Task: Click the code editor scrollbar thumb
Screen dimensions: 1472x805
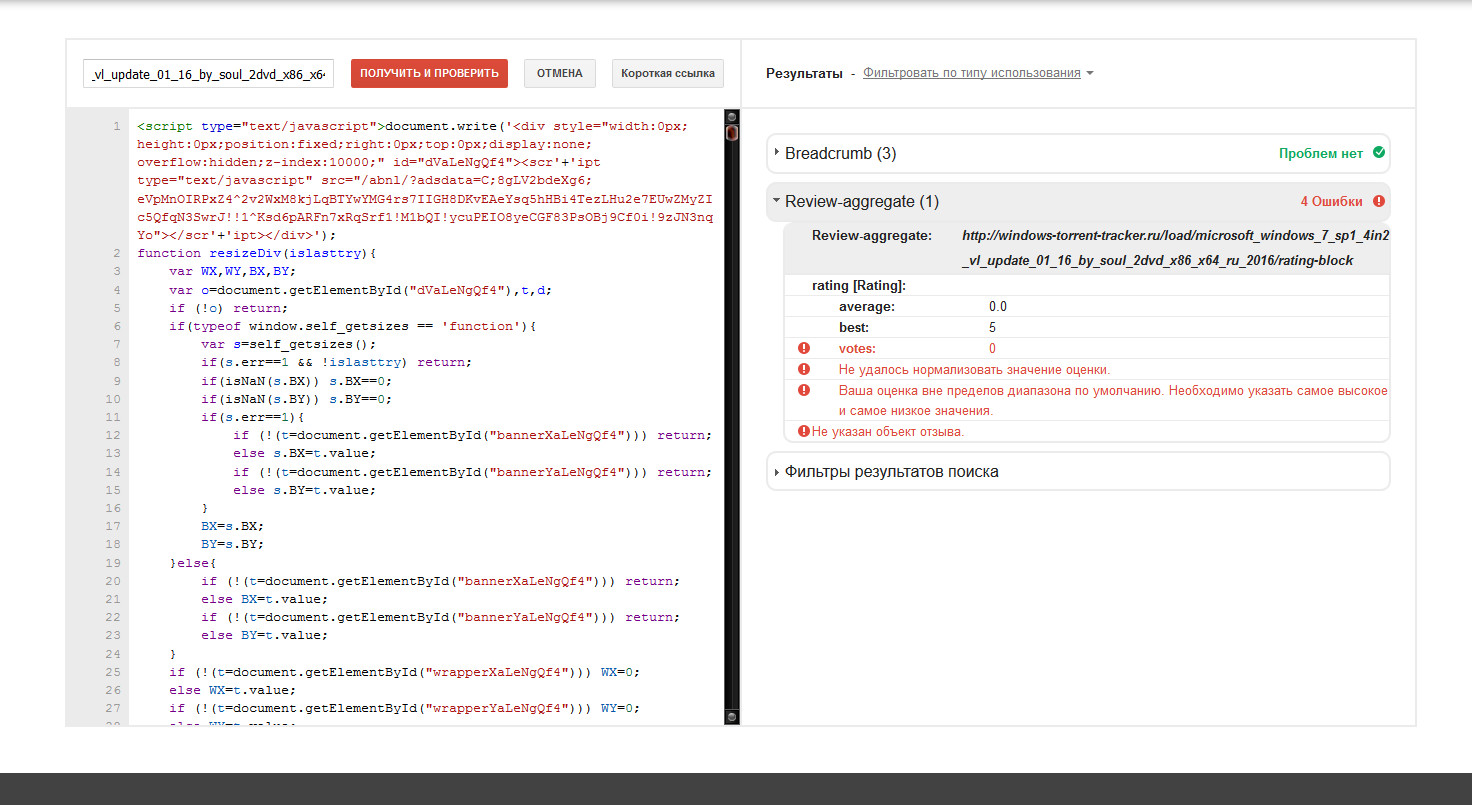Action: [731, 132]
